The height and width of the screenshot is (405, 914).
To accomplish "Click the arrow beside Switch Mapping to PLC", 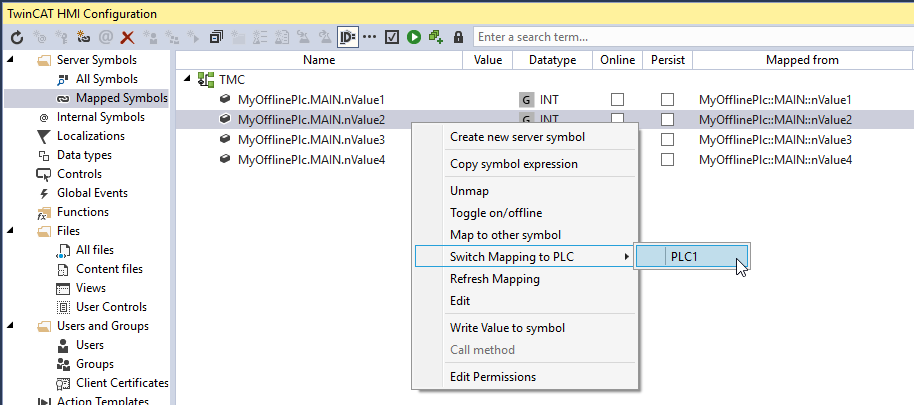I will point(626,256).
